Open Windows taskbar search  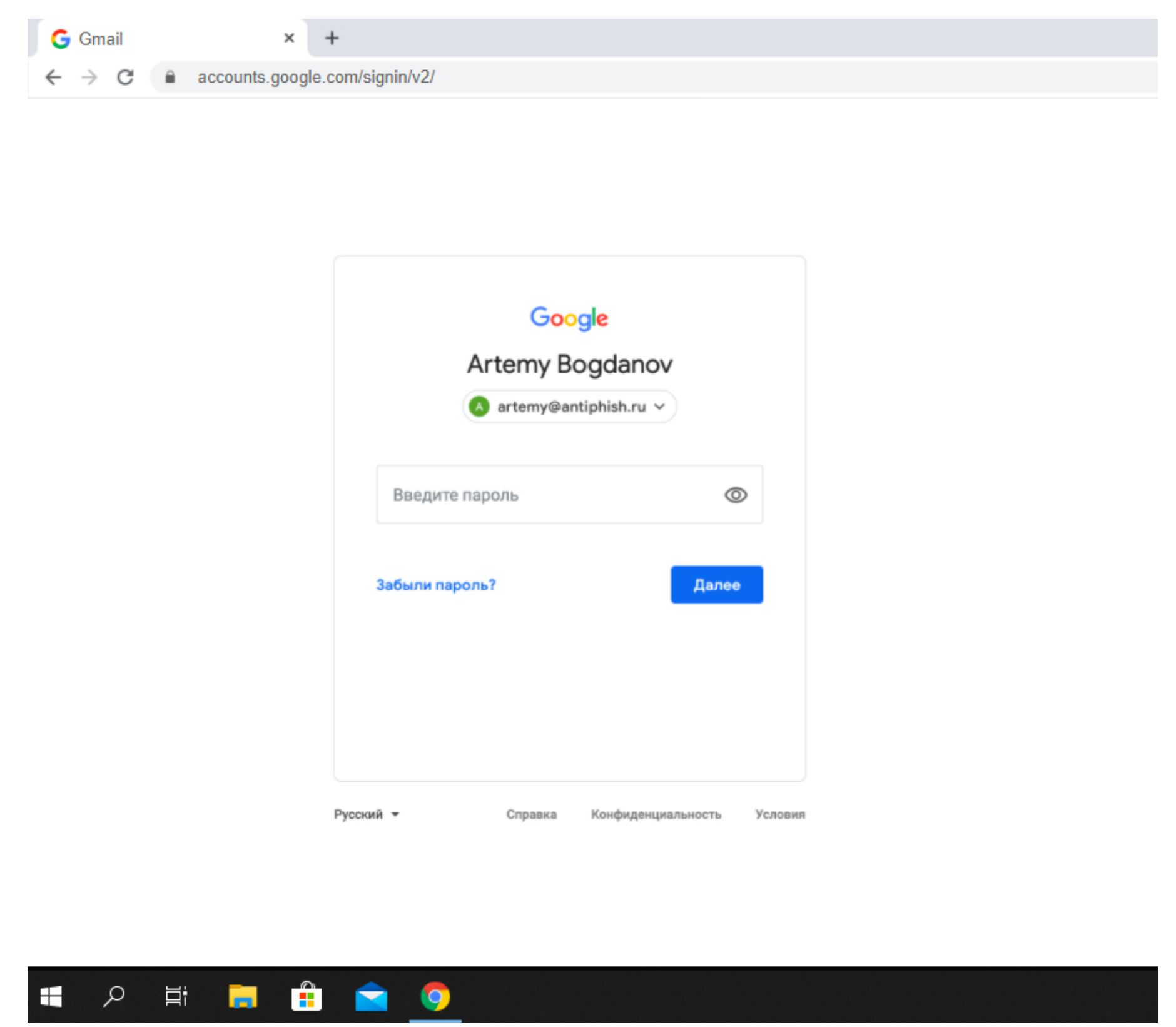114,996
